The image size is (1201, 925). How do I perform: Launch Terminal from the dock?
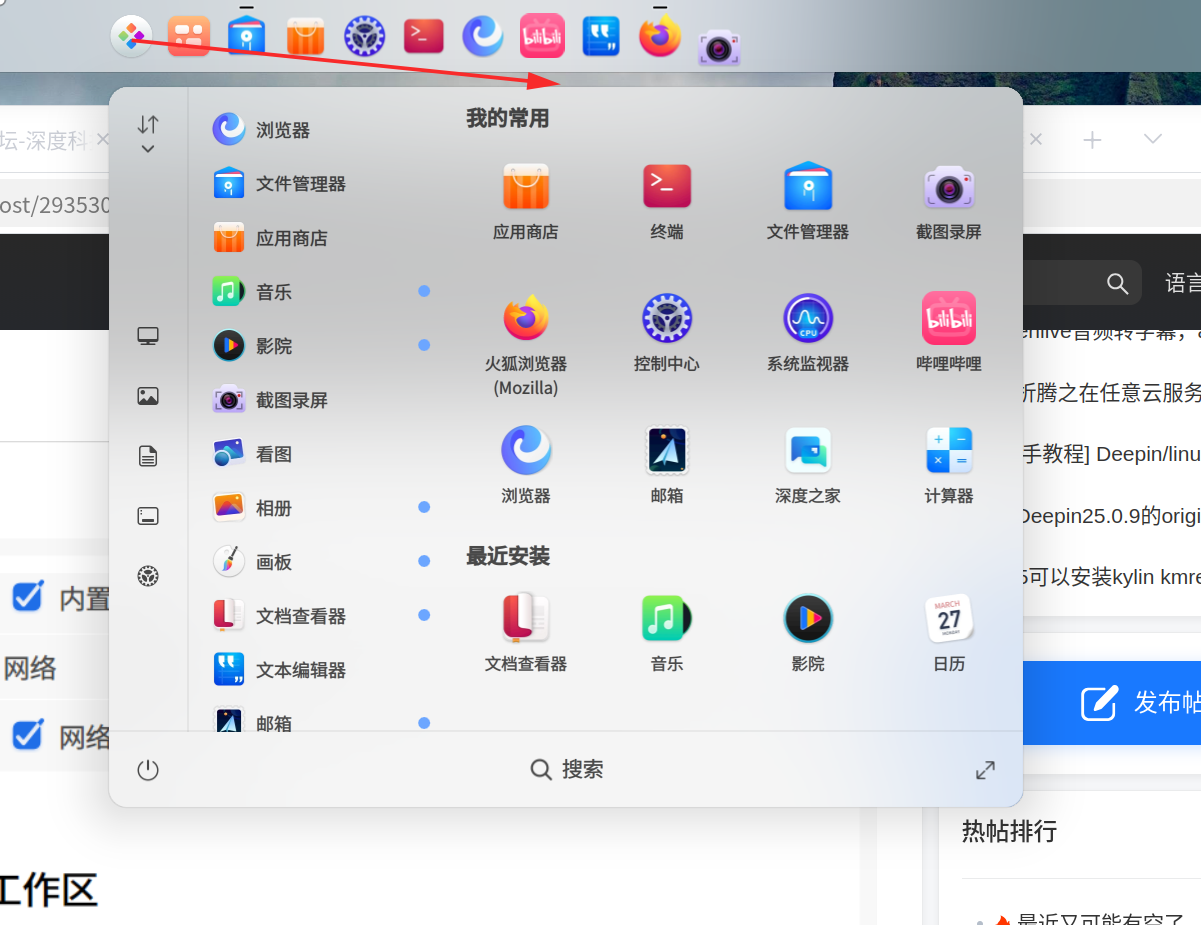[423, 37]
